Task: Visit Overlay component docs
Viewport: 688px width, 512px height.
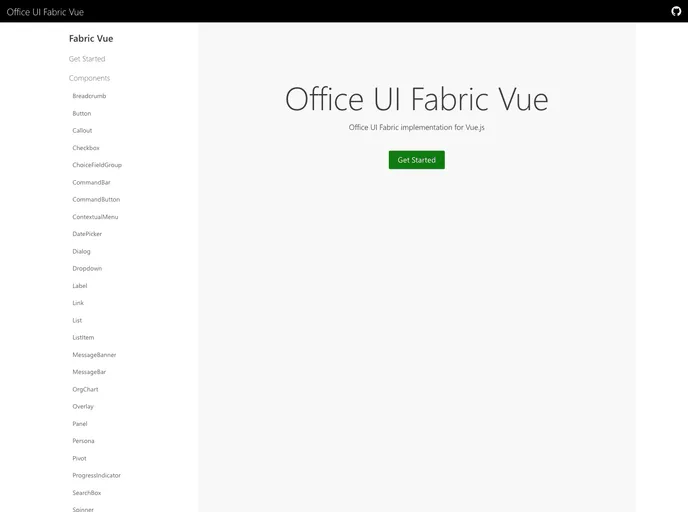Action: tap(83, 406)
